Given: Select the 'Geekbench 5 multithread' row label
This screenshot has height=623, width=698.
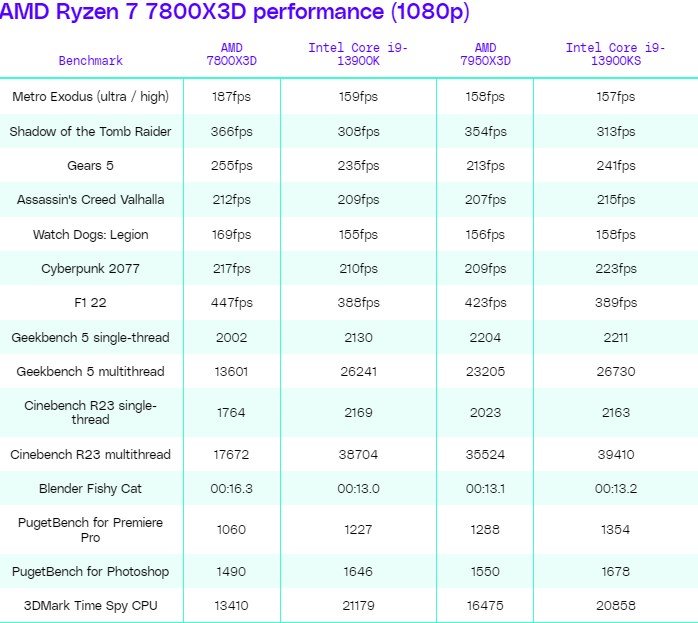Looking at the screenshot, I should (90, 371).
